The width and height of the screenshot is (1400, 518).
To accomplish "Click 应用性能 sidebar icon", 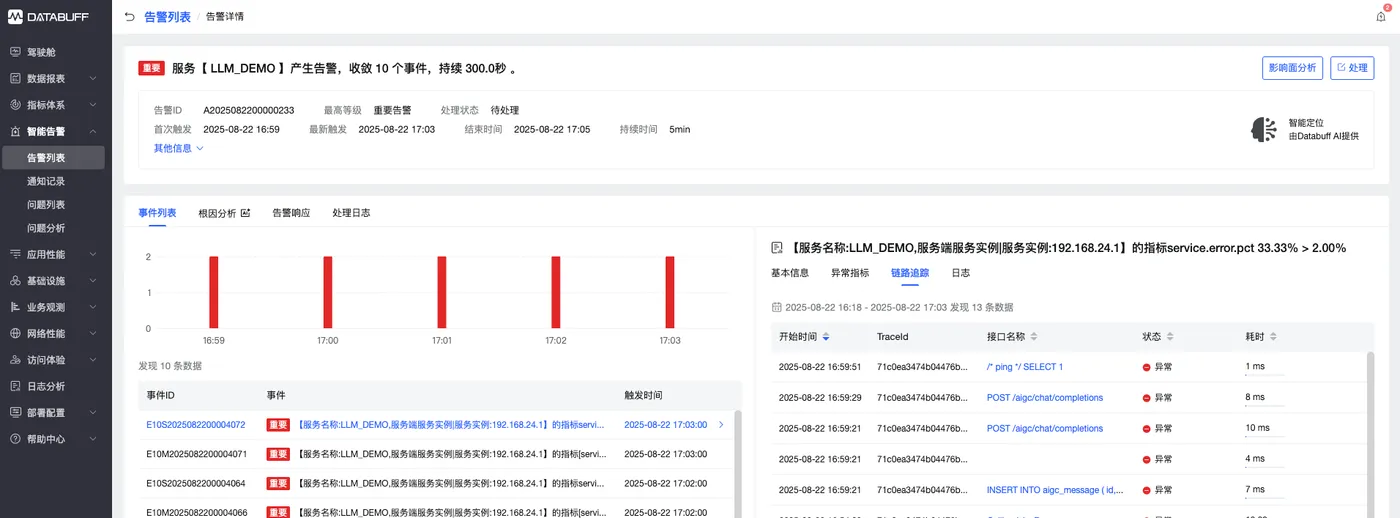I will pyautogui.click(x=15, y=255).
